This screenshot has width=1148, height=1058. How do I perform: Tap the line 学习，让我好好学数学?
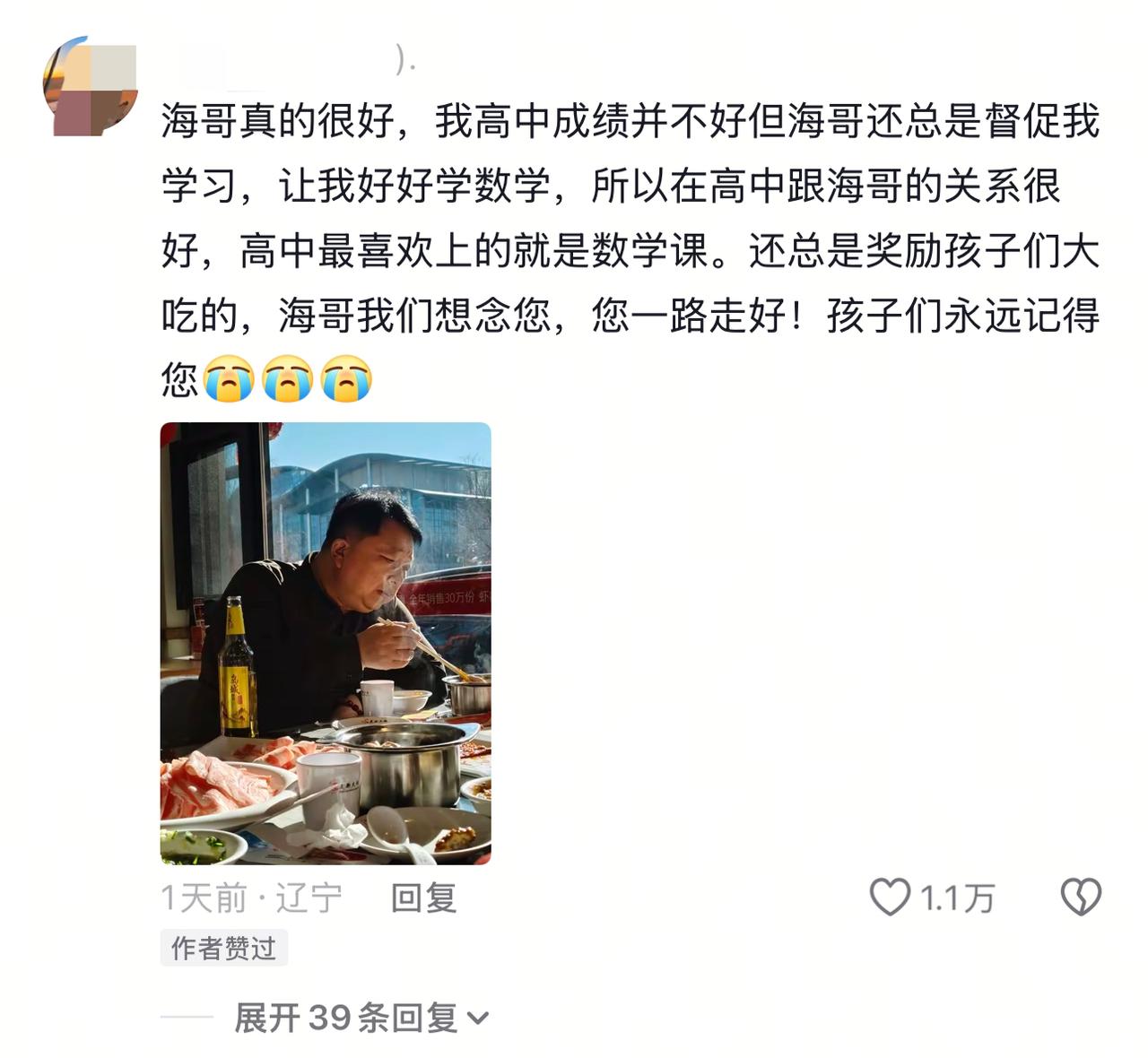[612, 186]
